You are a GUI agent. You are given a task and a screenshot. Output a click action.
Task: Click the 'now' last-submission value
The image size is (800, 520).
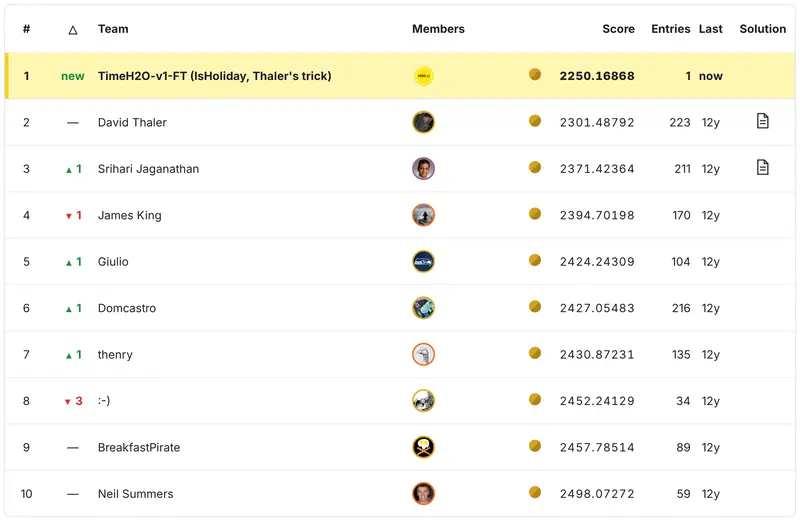[x=711, y=76]
